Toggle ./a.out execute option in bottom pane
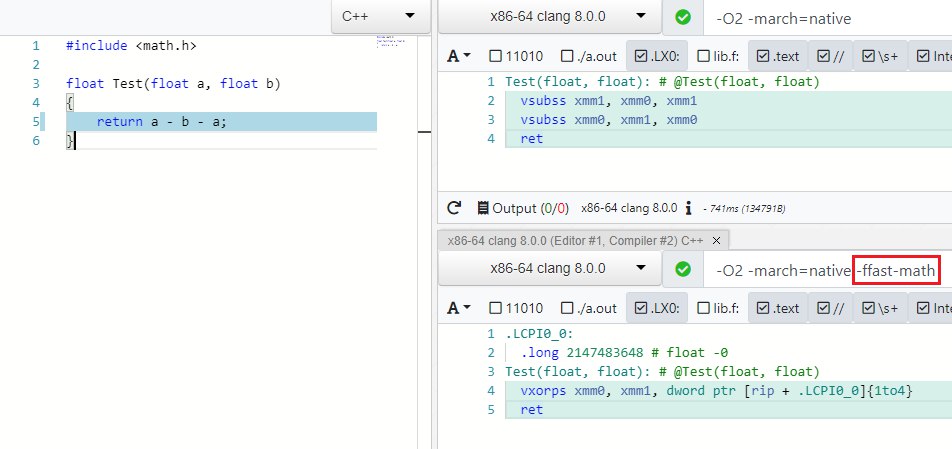The height and width of the screenshot is (449, 952). tap(588, 308)
